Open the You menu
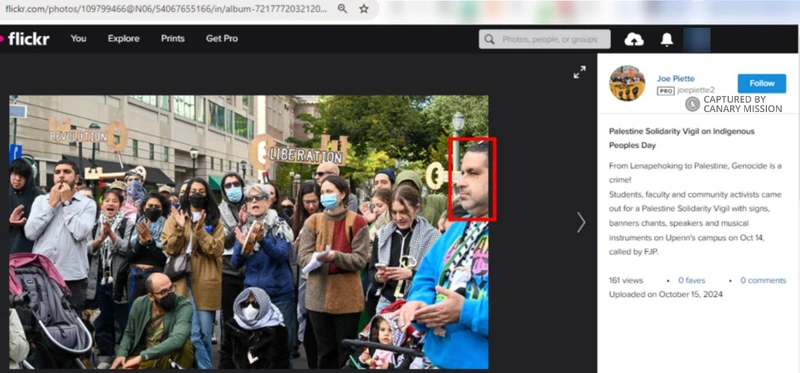 (x=78, y=38)
